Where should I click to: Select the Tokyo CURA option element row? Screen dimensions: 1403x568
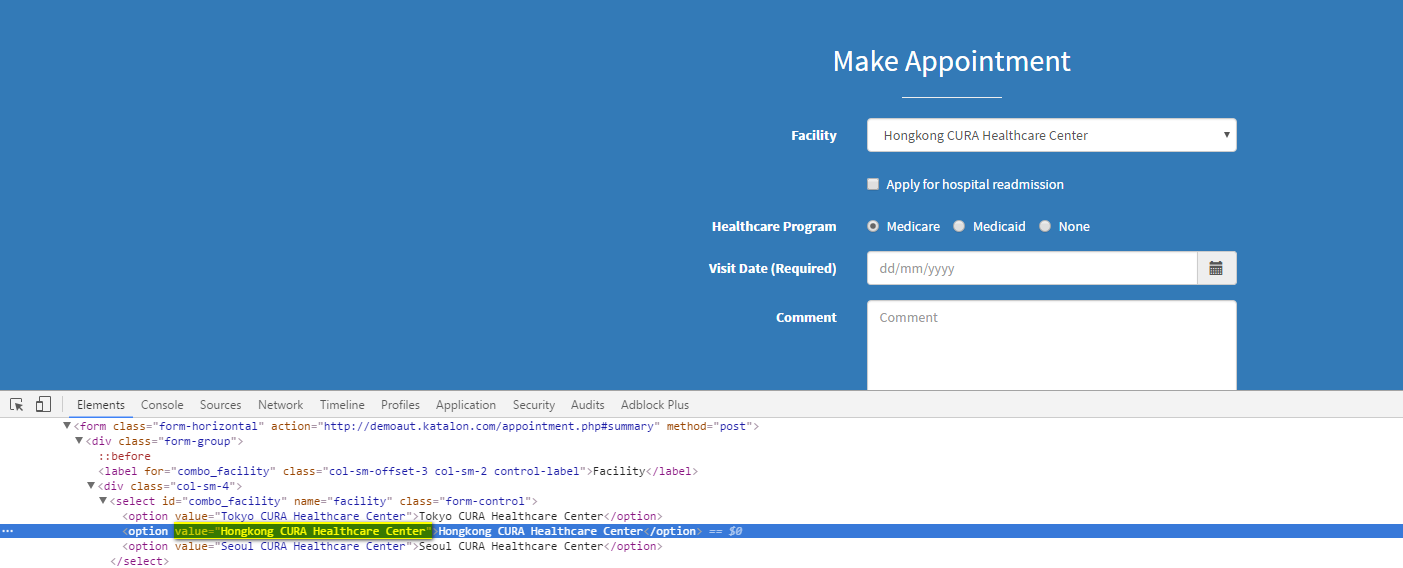pyautogui.click(x=392, y=516)
